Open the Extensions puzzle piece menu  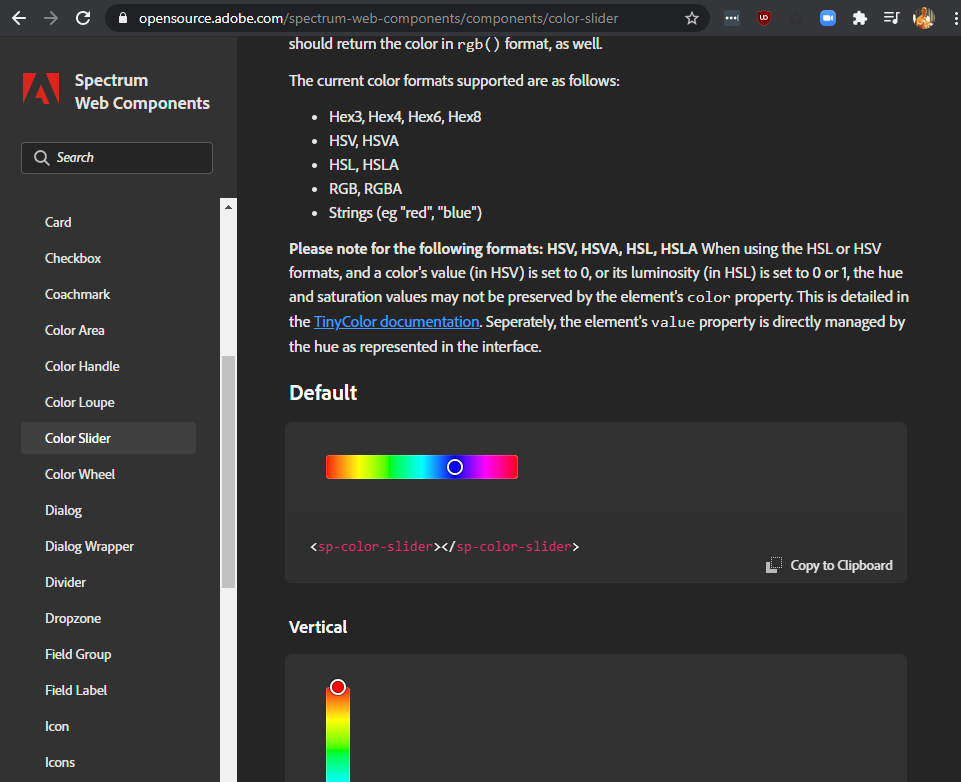point(859,18)
